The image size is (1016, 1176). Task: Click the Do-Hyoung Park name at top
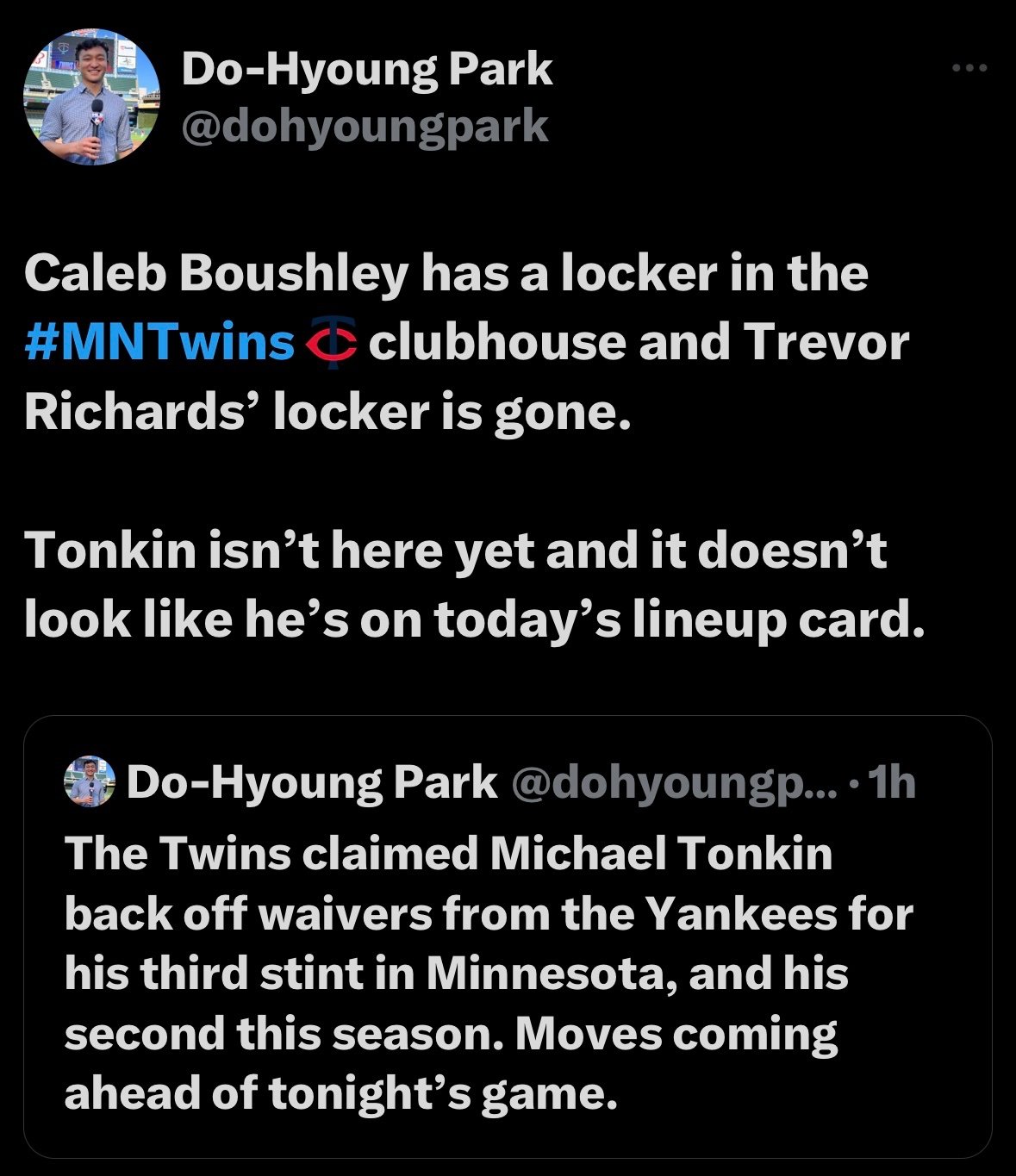tap(366, 70)
